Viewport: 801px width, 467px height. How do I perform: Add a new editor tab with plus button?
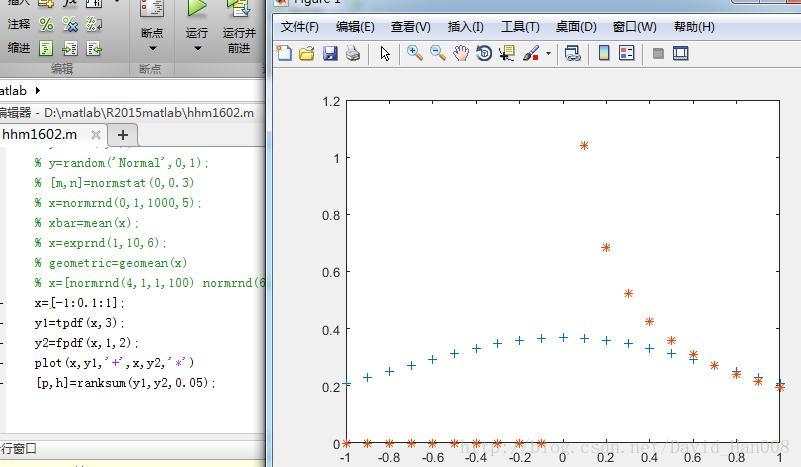(123, 135)
